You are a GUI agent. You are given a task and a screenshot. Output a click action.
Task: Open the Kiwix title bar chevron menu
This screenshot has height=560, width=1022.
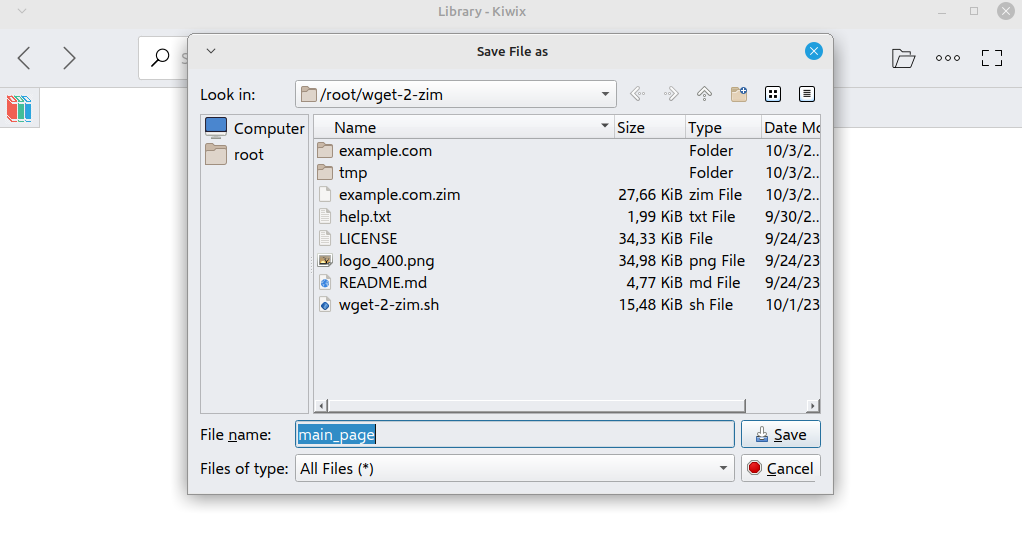[22, 11]
